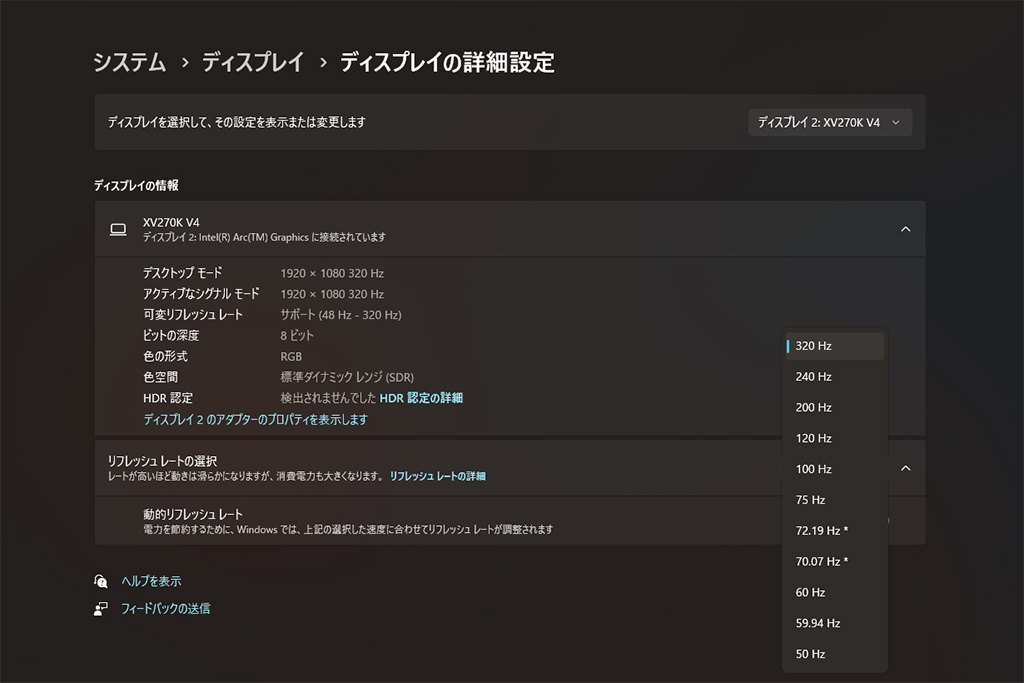Open the HDR 認定の詳細 link
This screenshot has width=1024, height=683.
click(x=421, y=398)
